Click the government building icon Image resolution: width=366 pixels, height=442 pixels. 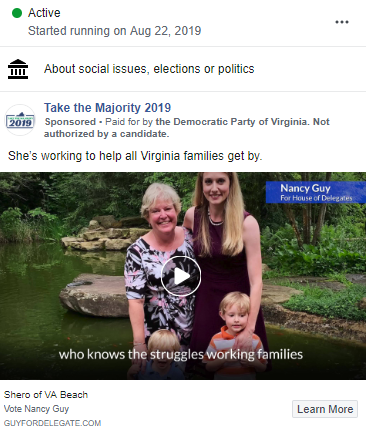coord(18,69)
